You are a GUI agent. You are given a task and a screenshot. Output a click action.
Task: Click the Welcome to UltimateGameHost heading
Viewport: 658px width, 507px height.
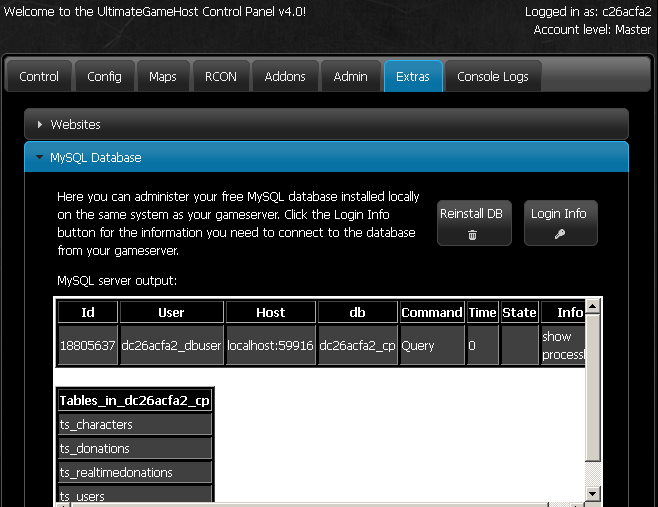click(155, 11)
